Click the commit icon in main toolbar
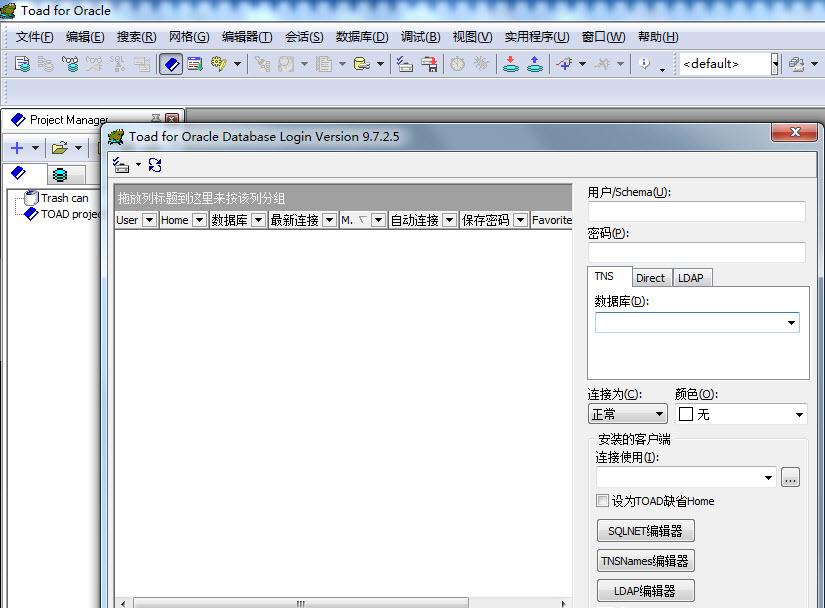The width and height of the screenshot is (825, 608). (511, 64)
